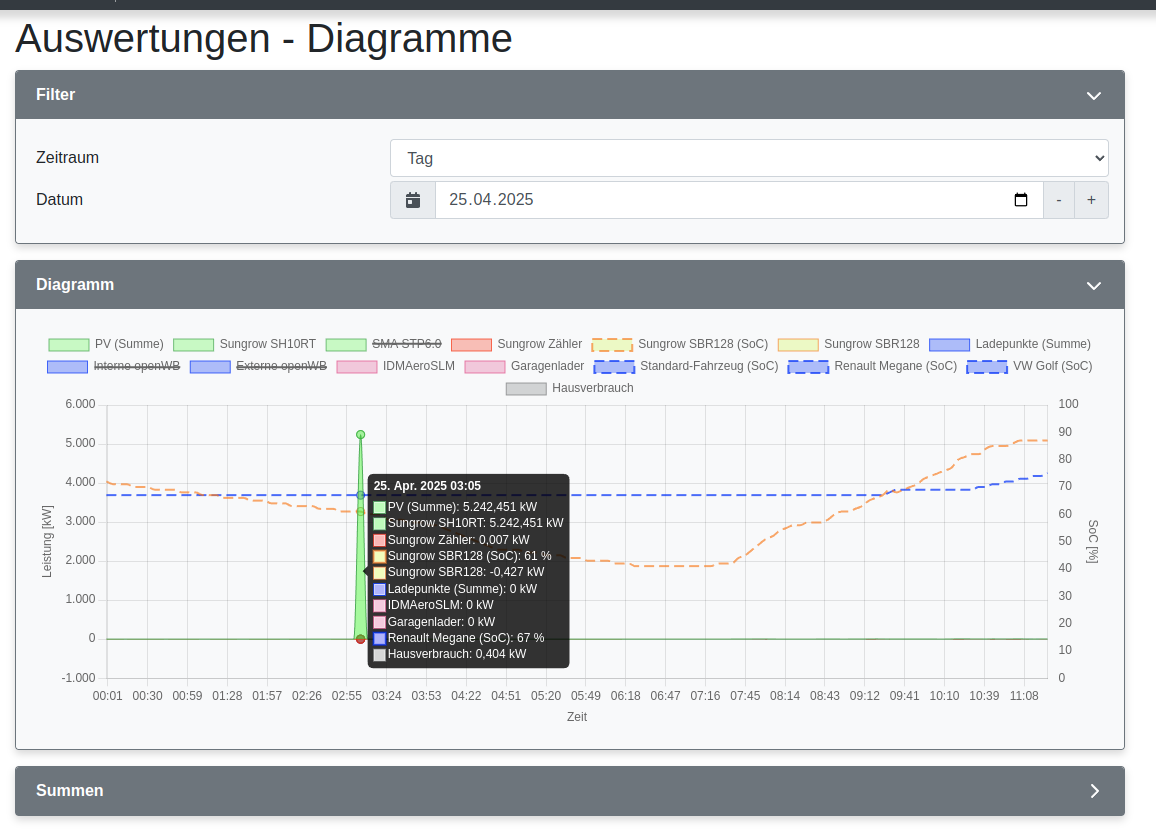This screenshot has width=1156, height=839.
Task: Click the PV peak data point at 03:05
Action: pos(361,435)
